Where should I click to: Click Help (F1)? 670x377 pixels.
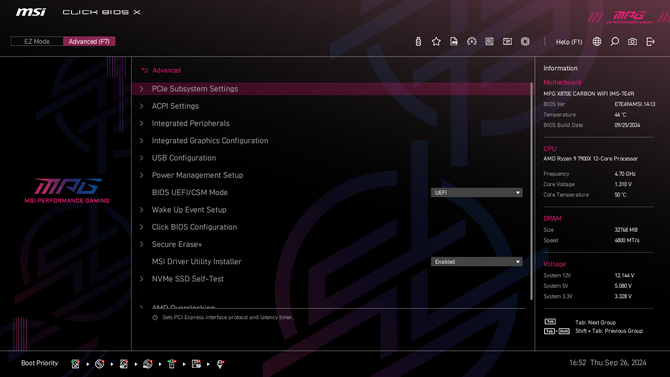click(569, 41)
